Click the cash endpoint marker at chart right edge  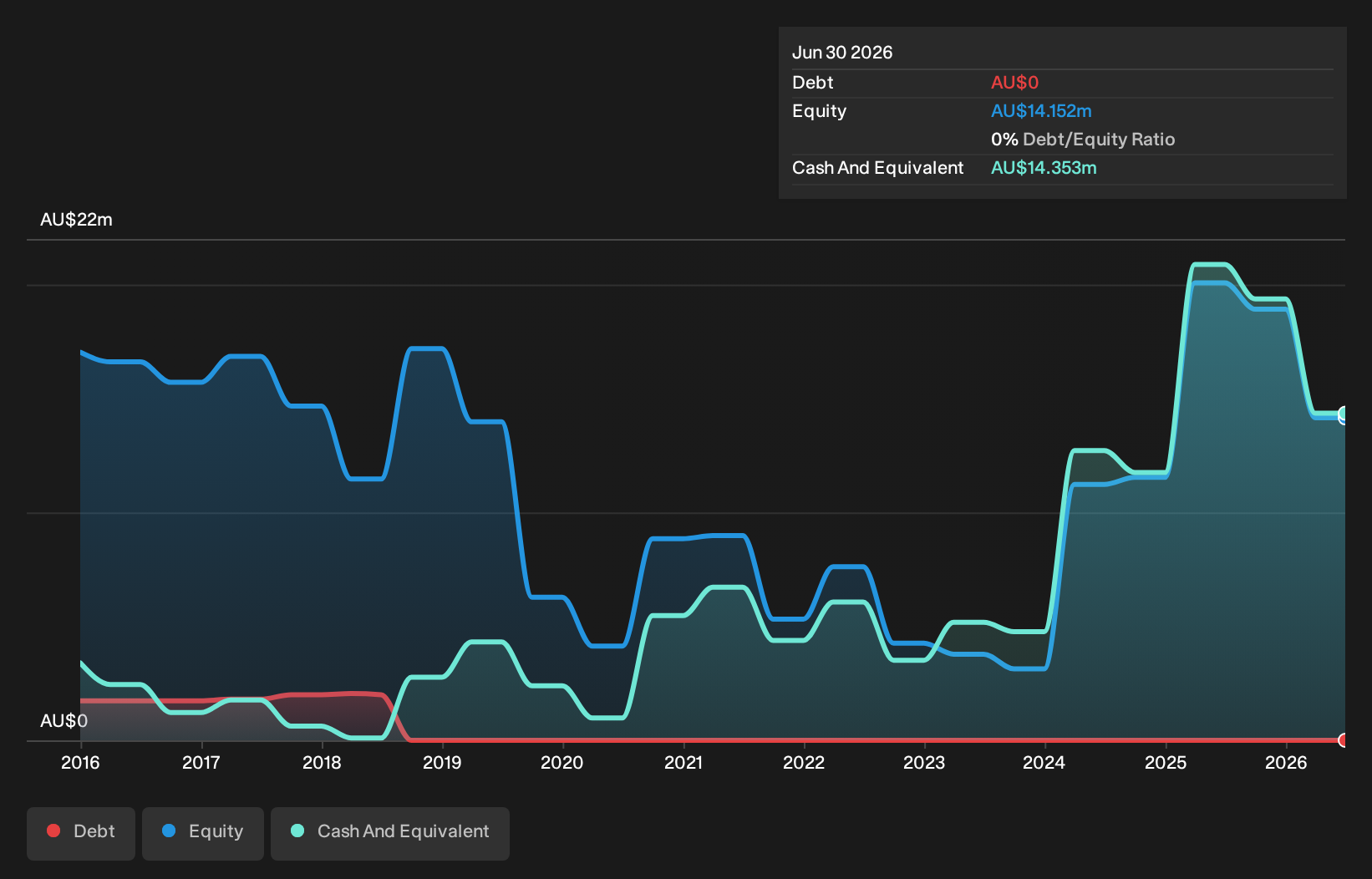pos(1344,414)
